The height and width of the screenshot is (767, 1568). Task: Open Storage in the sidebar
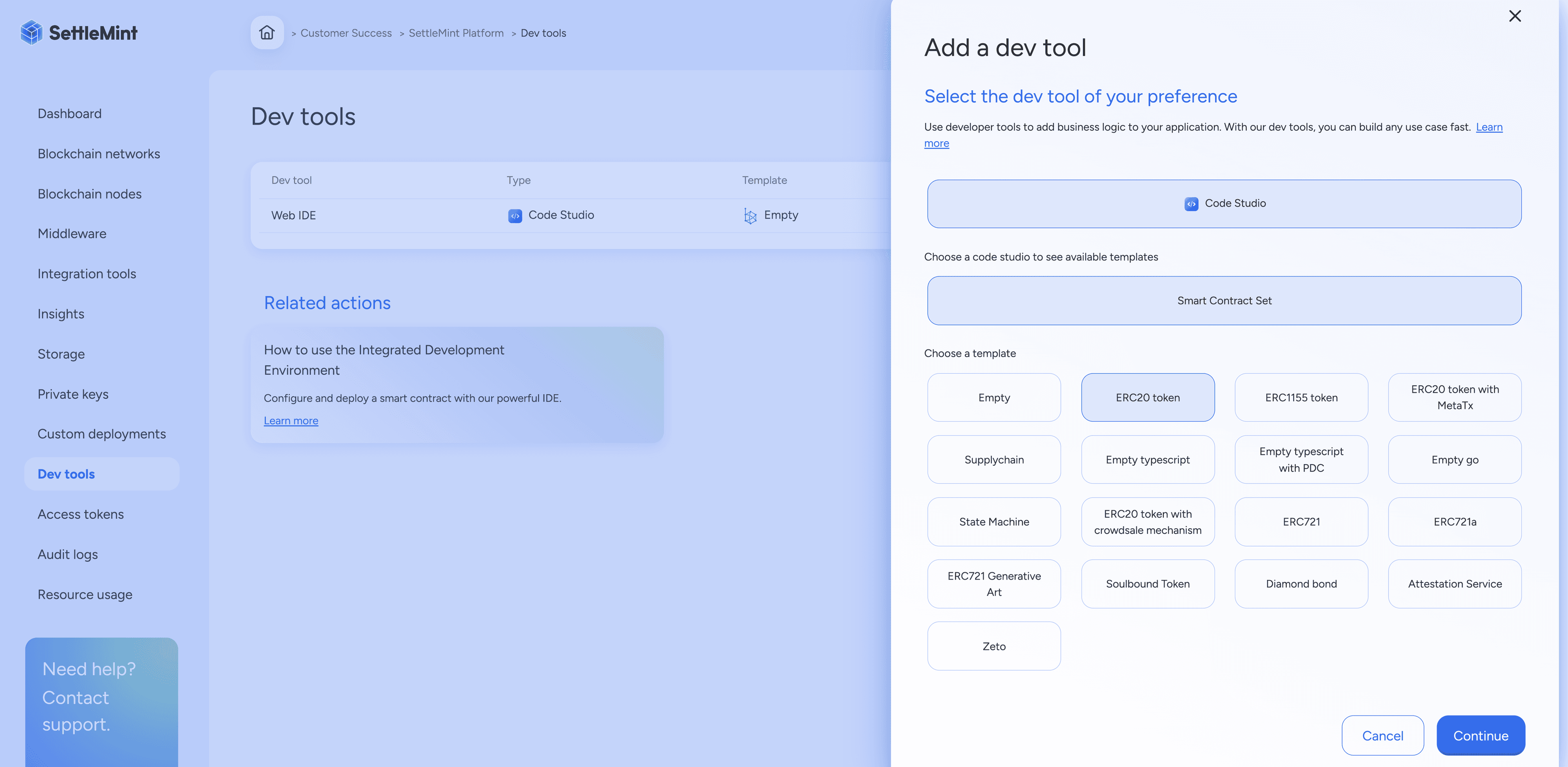(61, 354)
